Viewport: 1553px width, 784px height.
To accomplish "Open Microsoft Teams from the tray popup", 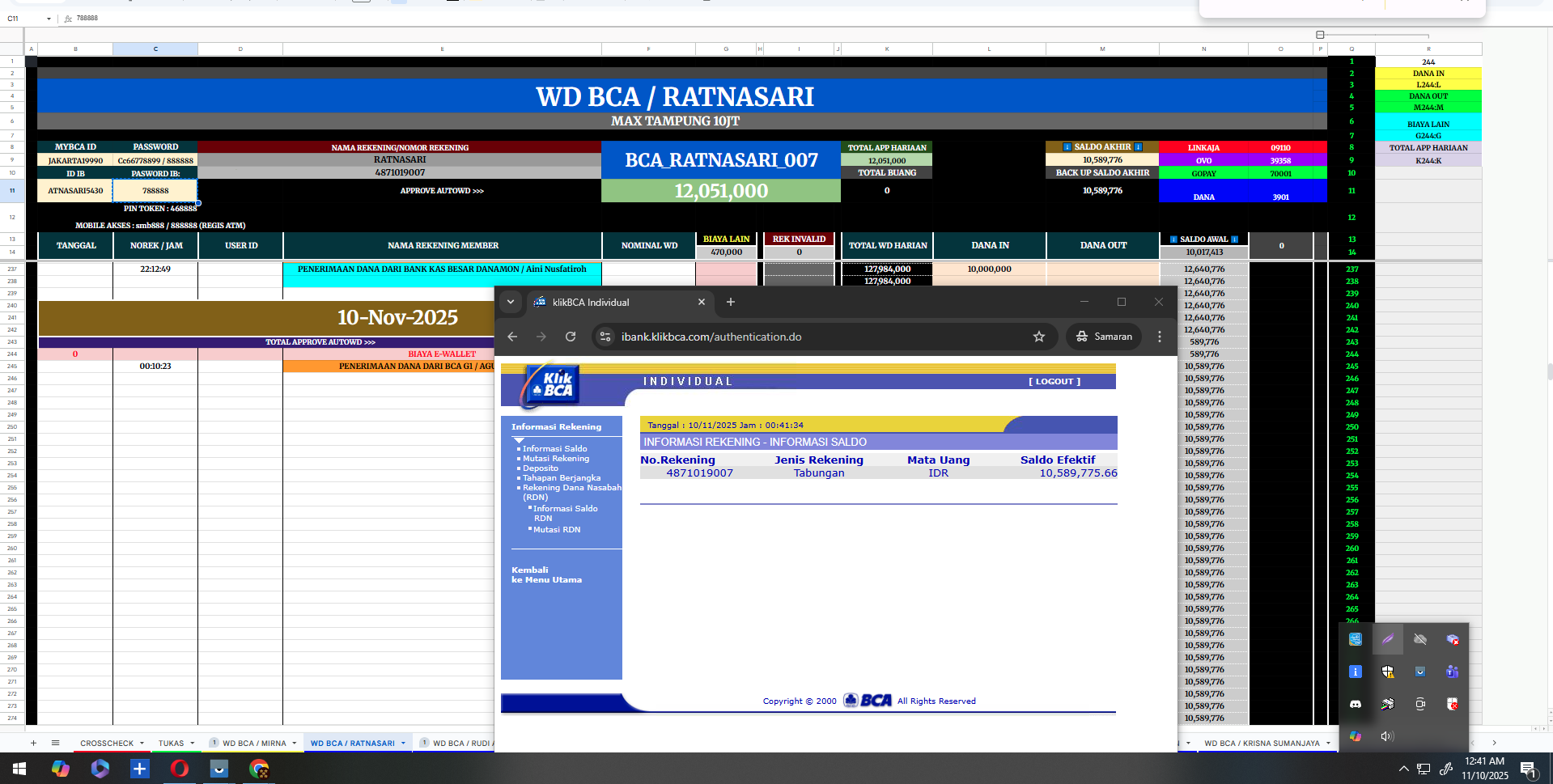I will click(x=1453, y=672).
